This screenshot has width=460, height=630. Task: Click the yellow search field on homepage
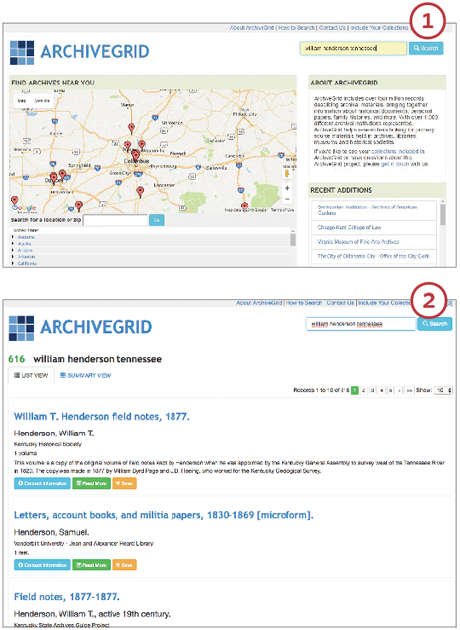pos(354,48)
